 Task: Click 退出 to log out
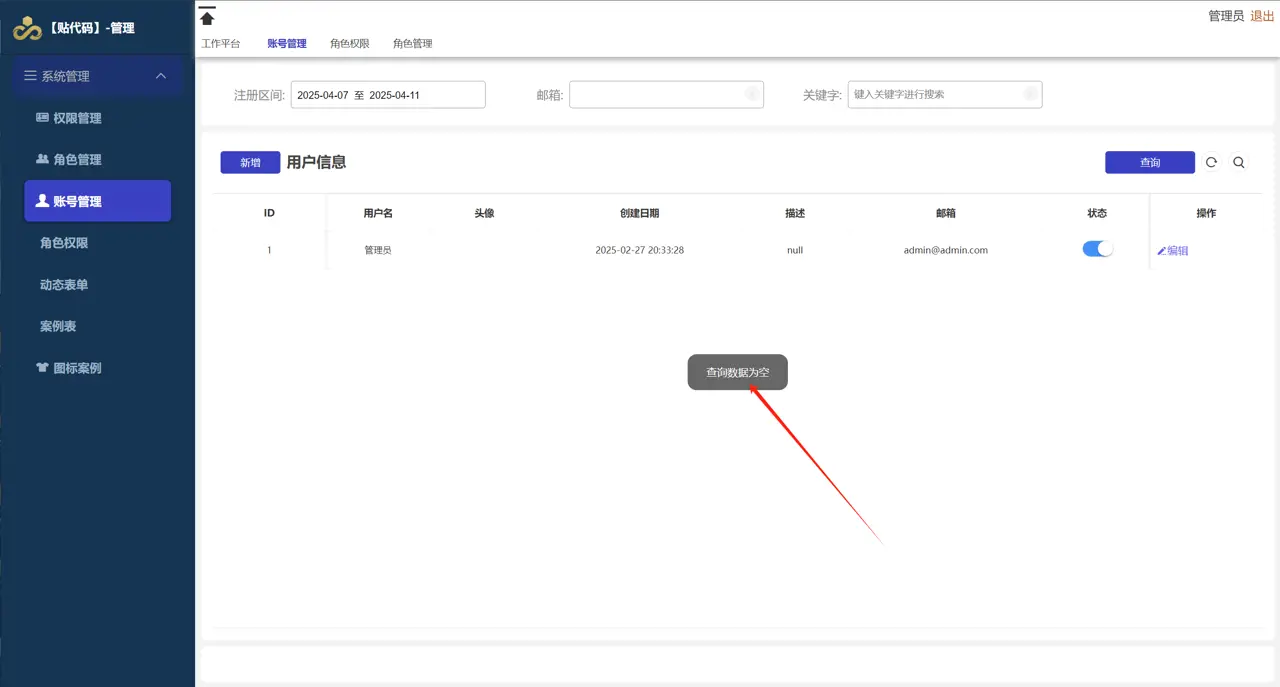tap(1261, 17)
